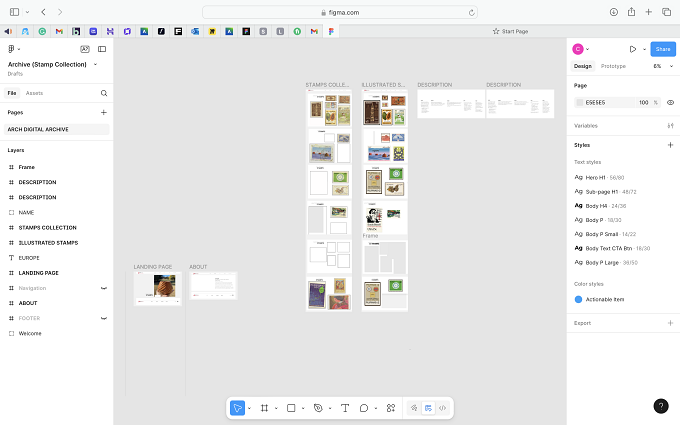Show Safari tab overview
Screen dimensions: 680x425
pos(667,12)
